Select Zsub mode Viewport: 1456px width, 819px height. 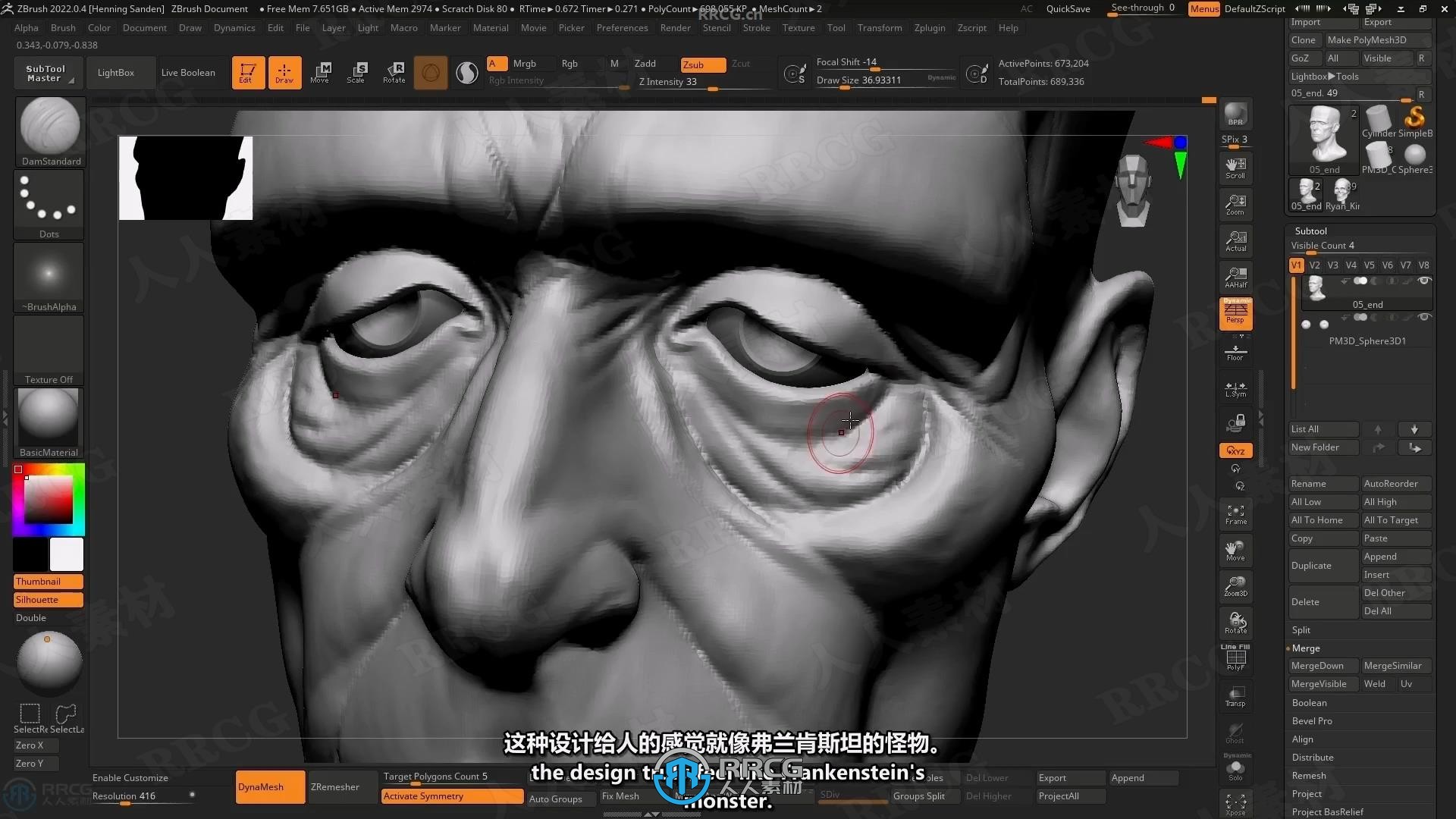[703, 64]
